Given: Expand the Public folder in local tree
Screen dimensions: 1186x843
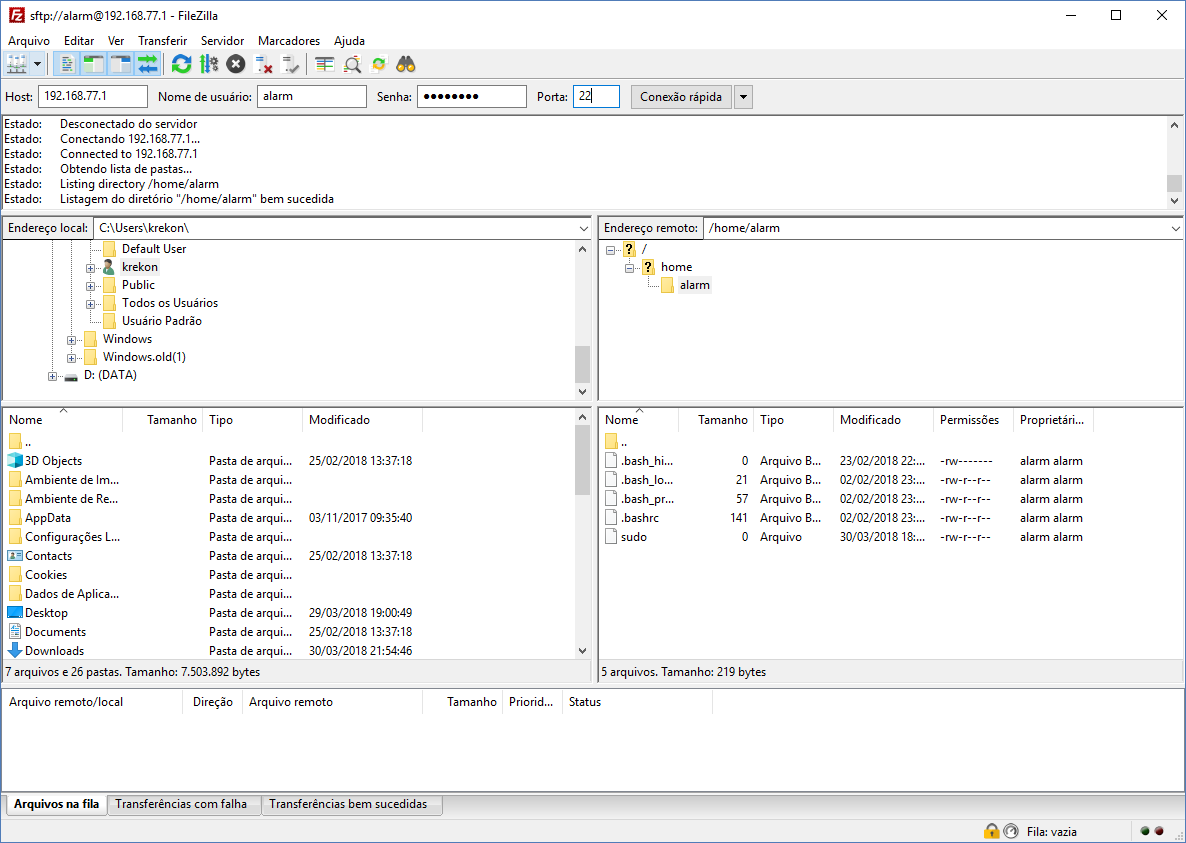Looking at the screenshot, I should [90, 286].
